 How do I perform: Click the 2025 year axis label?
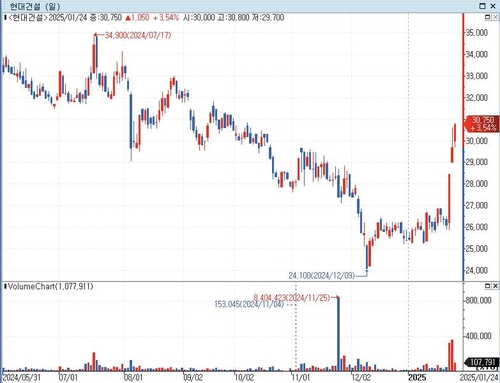[x=417, y=377]
